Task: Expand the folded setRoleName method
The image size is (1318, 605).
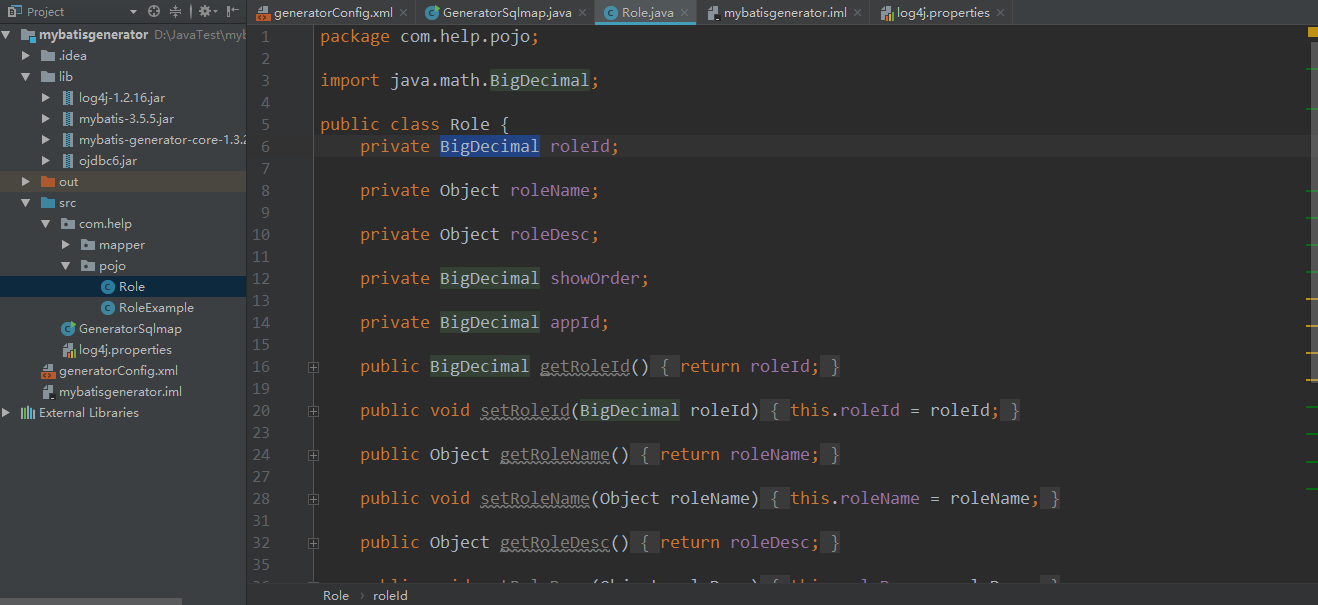Action: pos(313,499)
